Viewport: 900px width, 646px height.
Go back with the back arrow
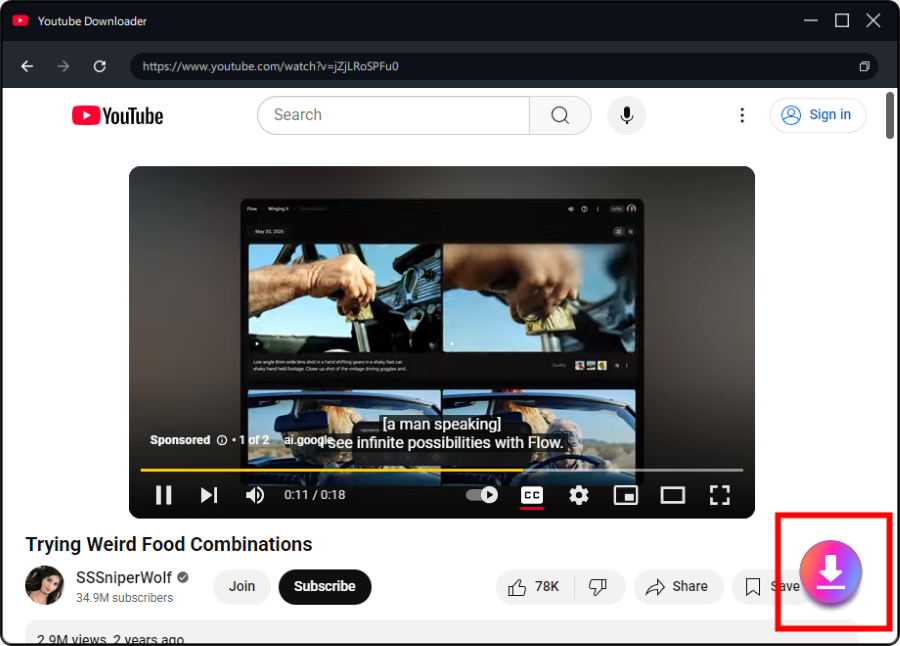click(x=27, y=67)
